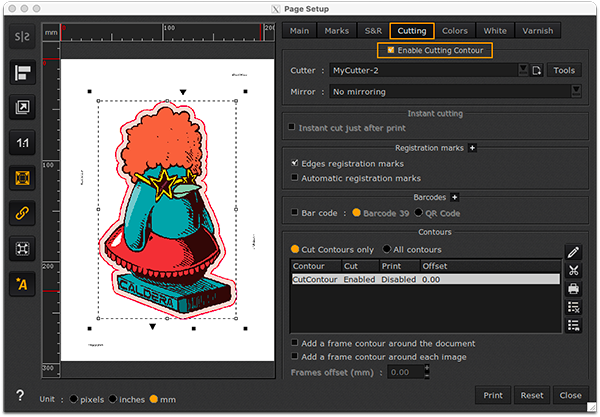Set unit to inches

point(112,399)
